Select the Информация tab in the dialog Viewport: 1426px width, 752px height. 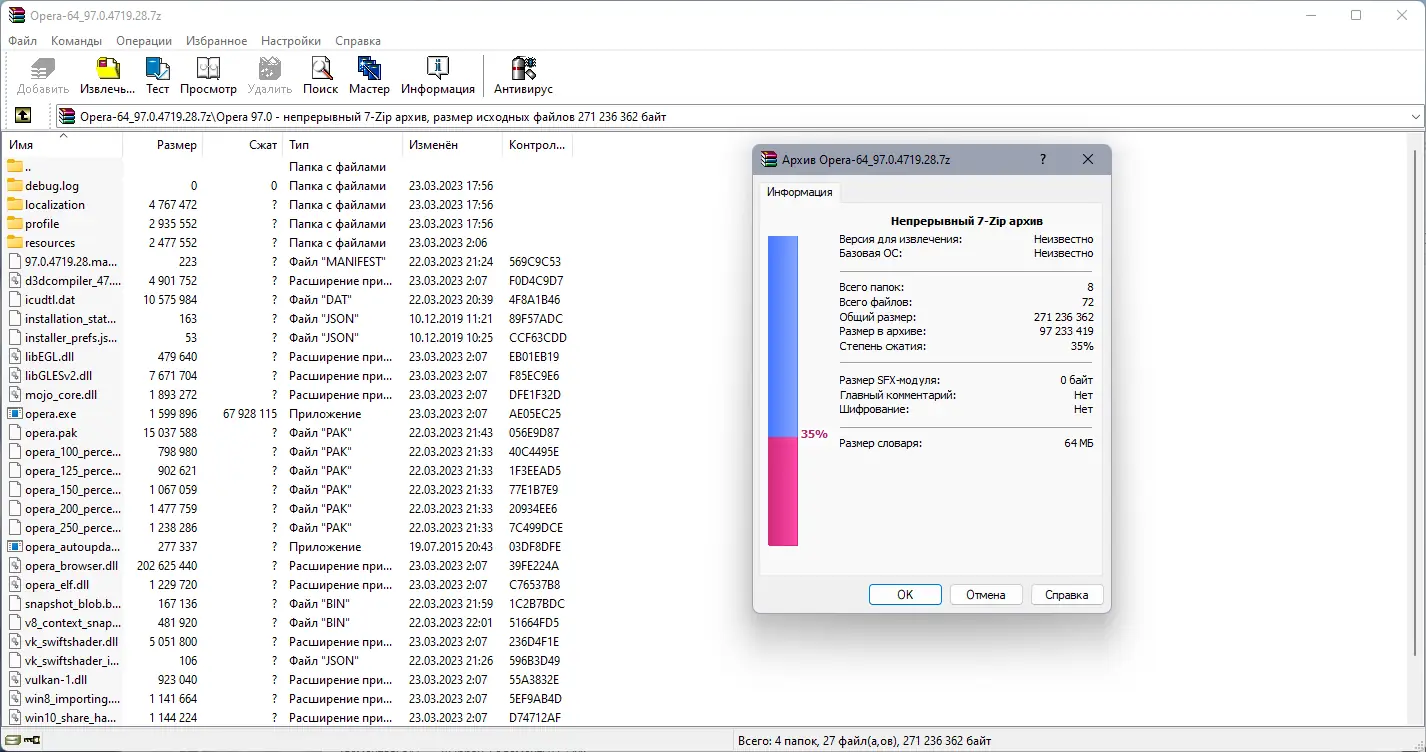pyautogui.click(x=799, y=191)
